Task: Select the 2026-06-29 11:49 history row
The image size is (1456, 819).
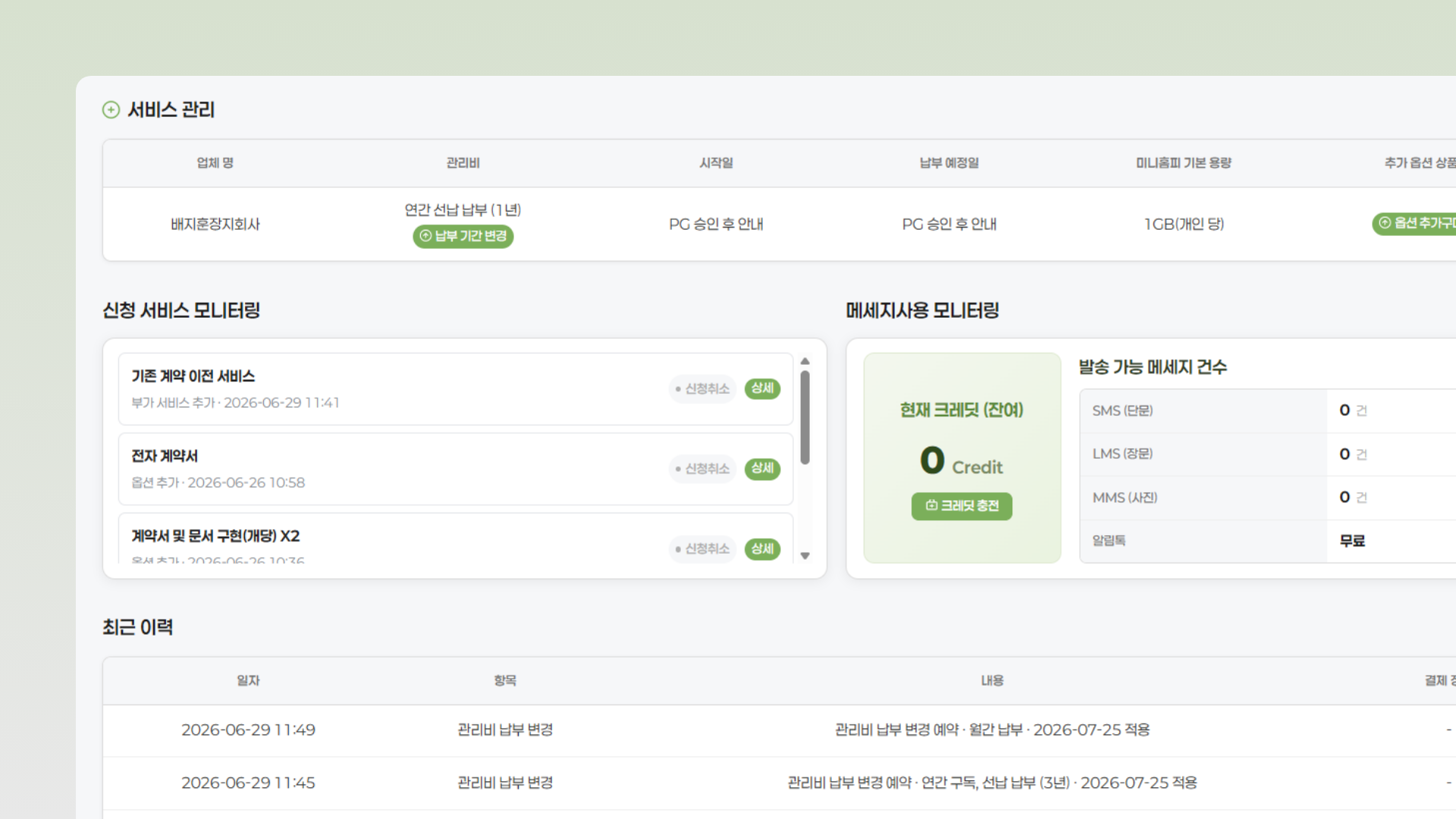Action: coord(780,730)
